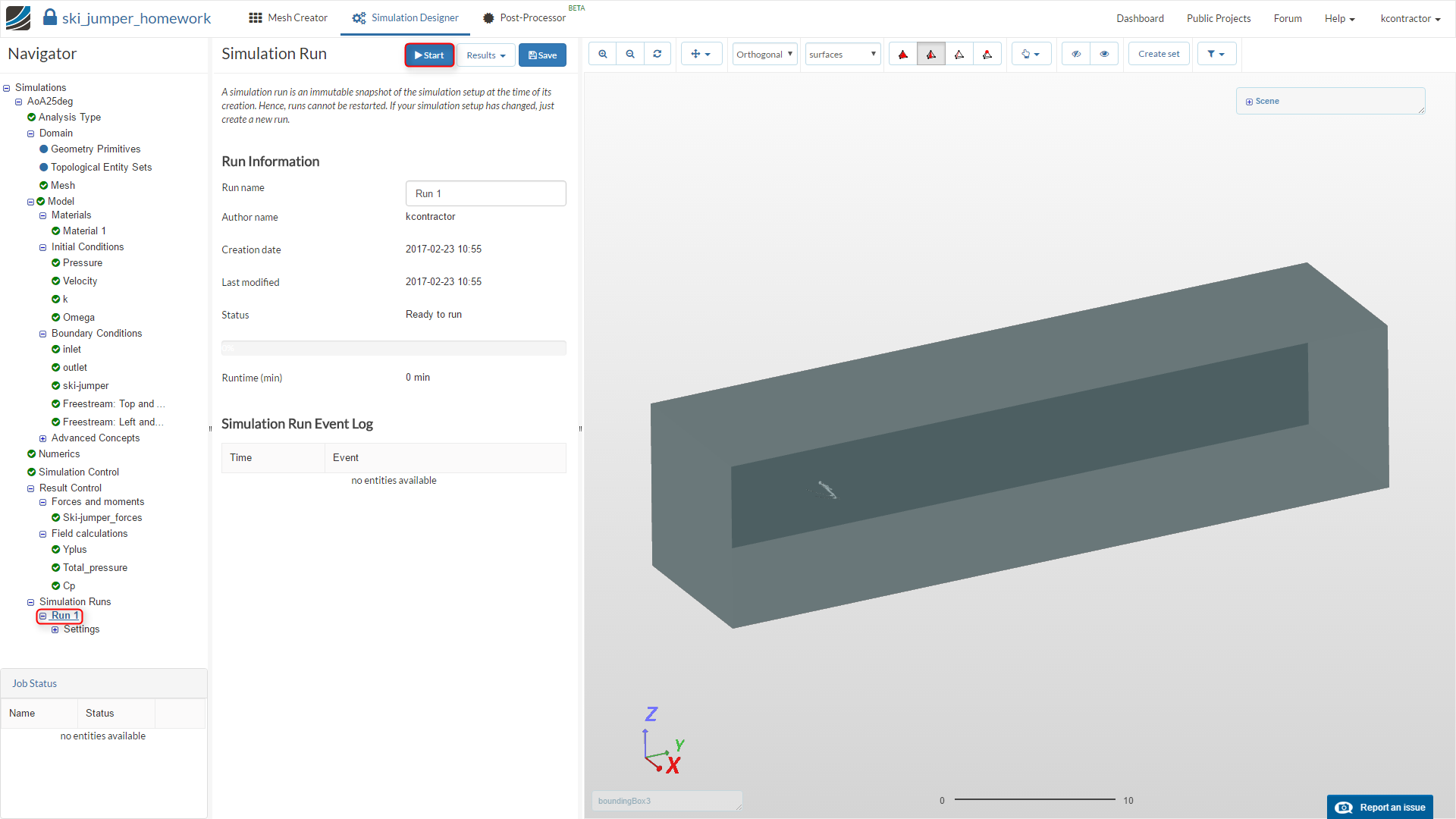
Task: Click the scale bar at bottom of viewer
Action: (x=1034, y=799)
